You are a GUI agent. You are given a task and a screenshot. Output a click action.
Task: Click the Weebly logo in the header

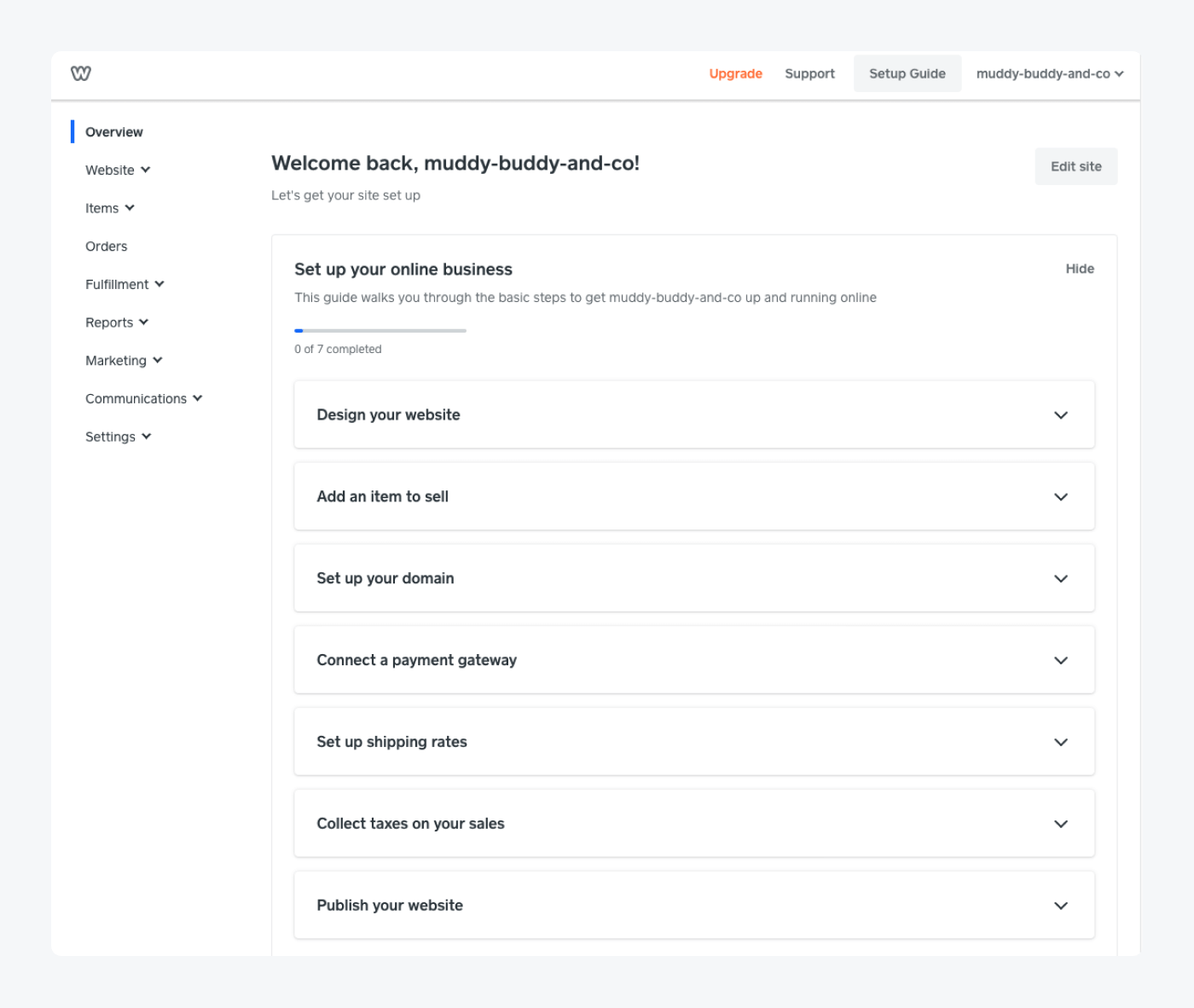[81, 74]
